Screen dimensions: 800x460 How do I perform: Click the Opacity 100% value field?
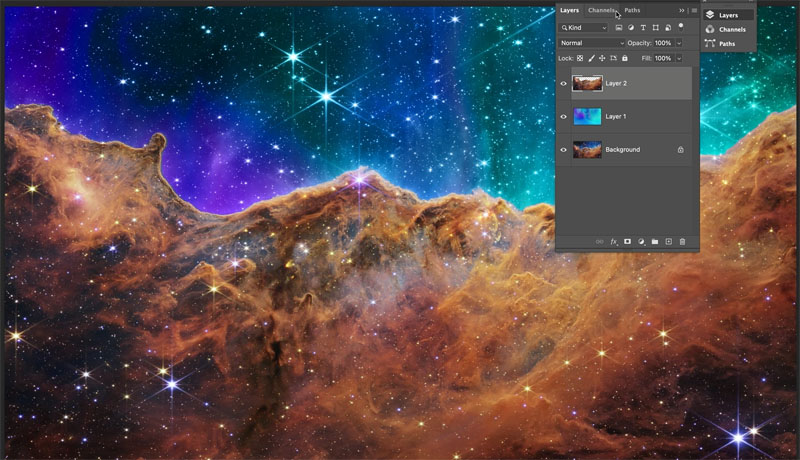(x=664, y=43)
